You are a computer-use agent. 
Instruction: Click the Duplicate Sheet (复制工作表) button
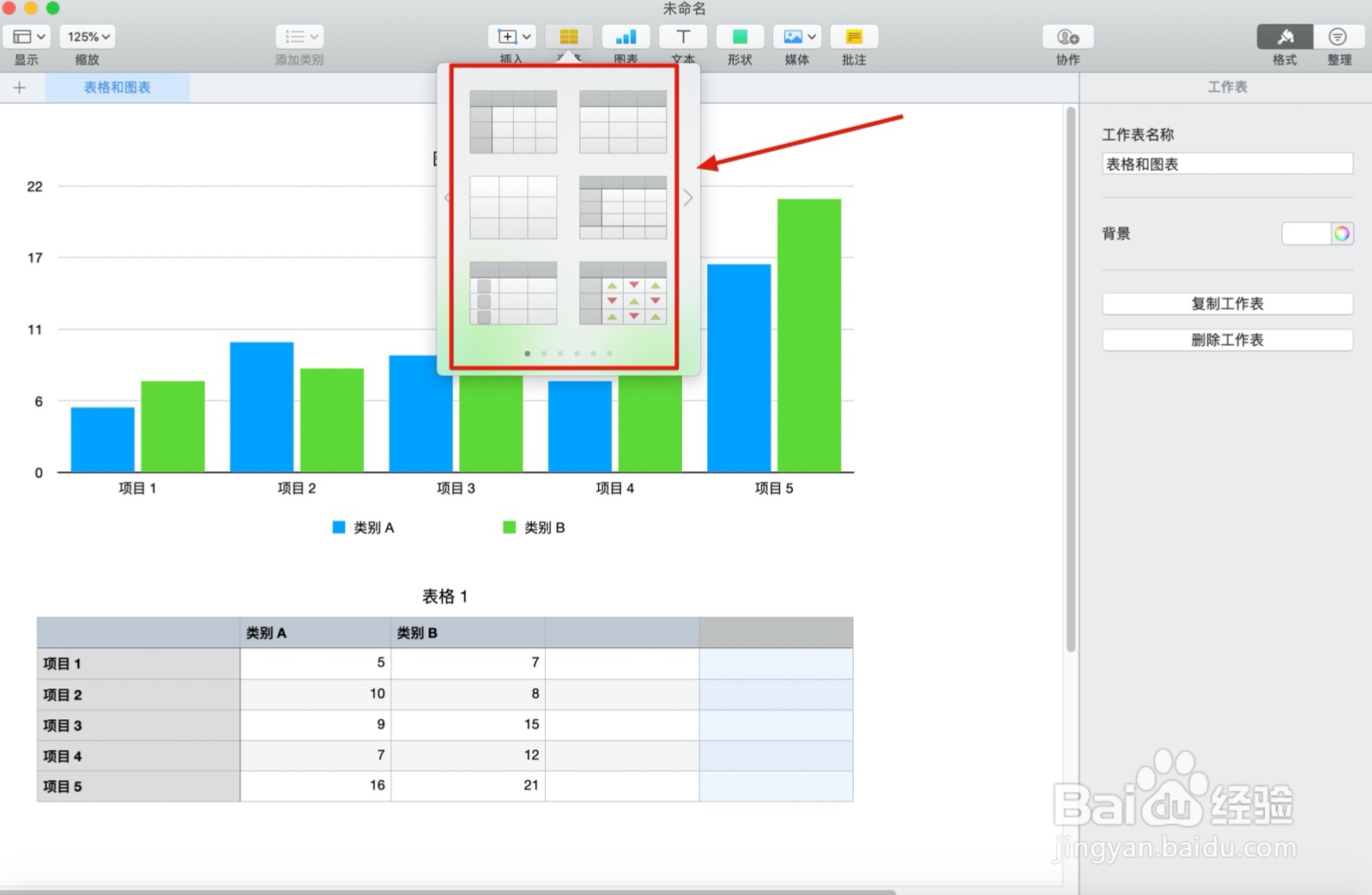[1227, 304]
